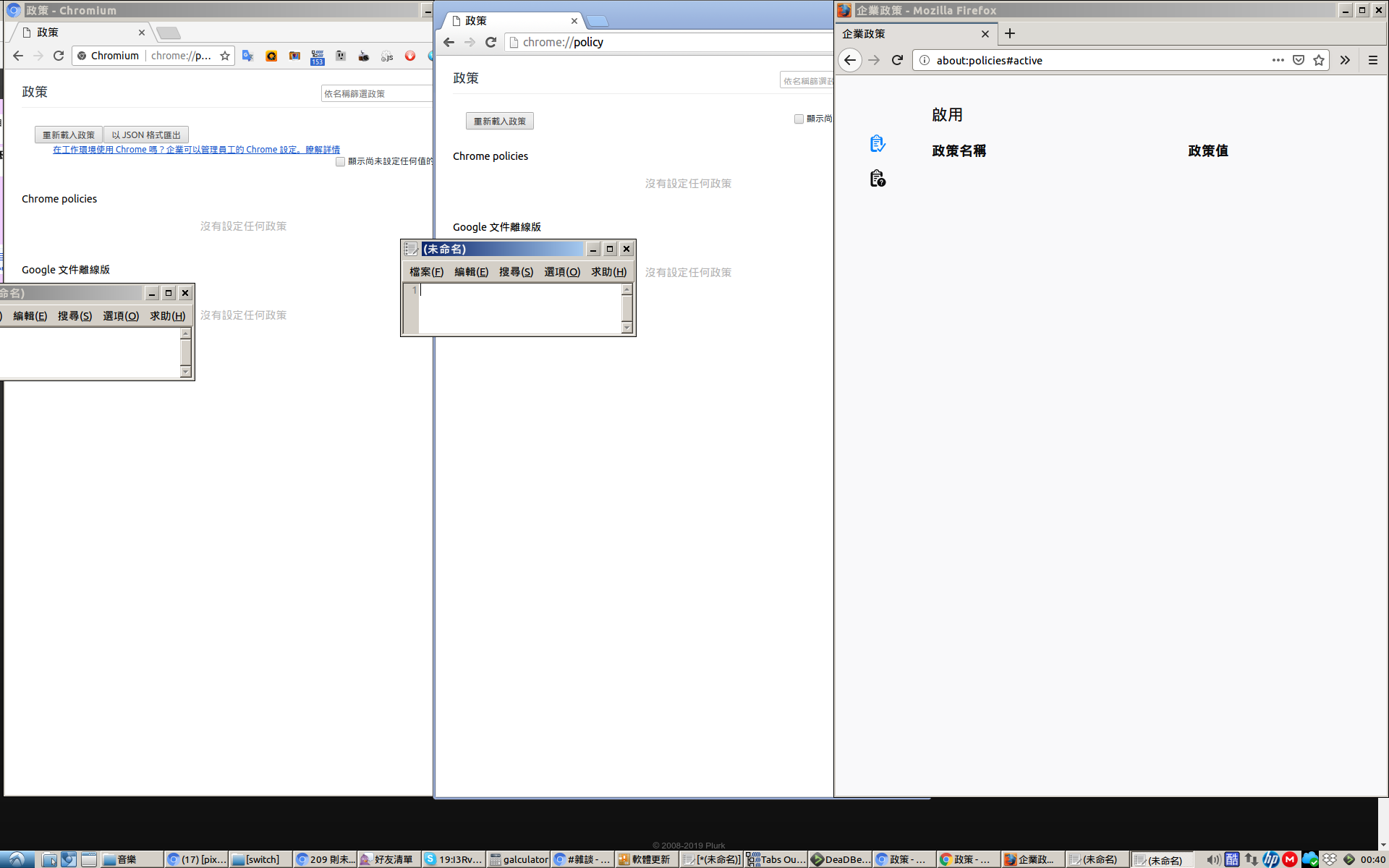Open the HP tray icon
1389x868 pixels.
pyautogui.click(x=1271, y=859)
